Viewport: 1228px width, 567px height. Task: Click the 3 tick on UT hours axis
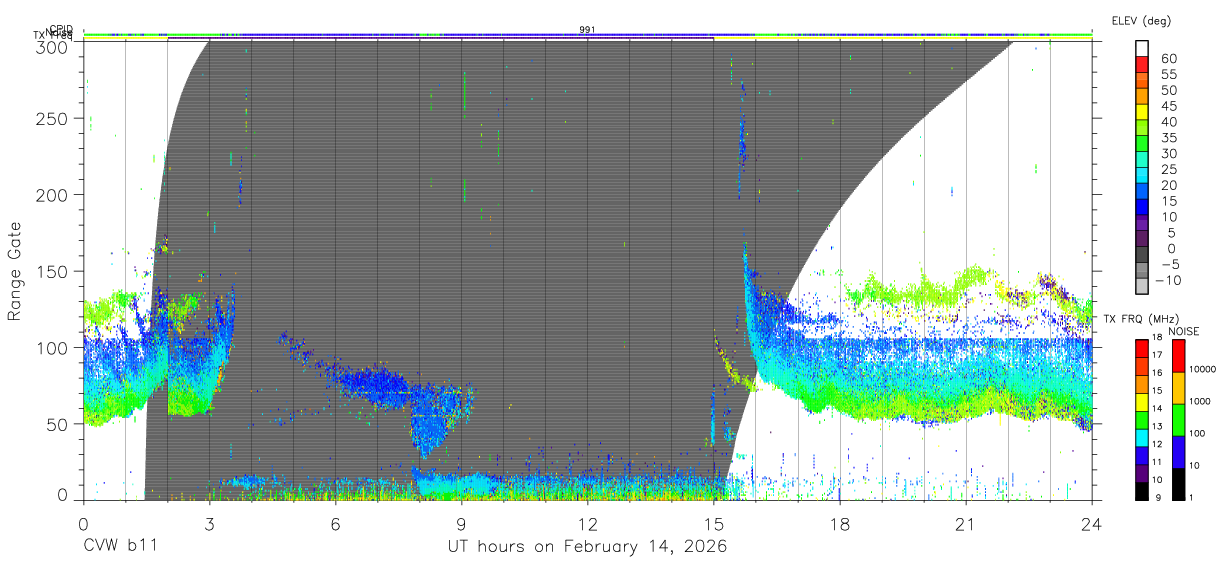(x=209, y=523)
